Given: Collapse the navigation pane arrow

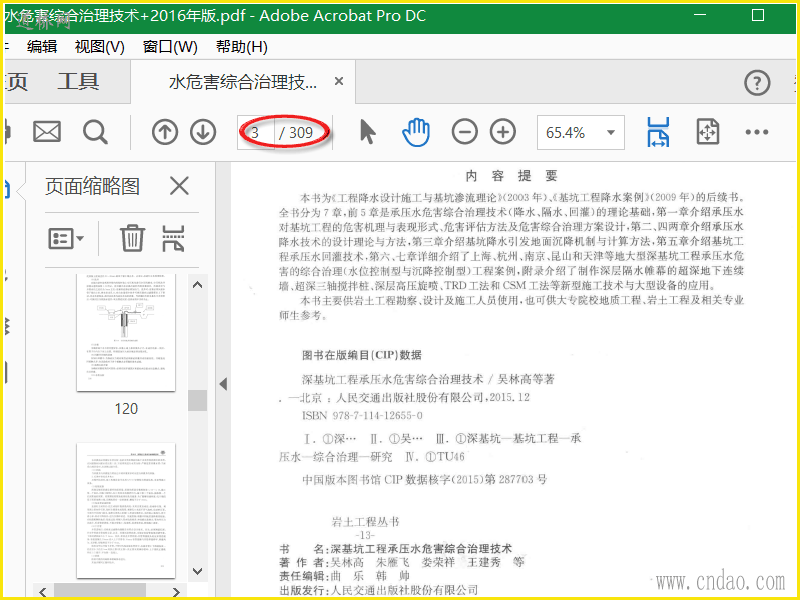Looking at the screenshot, I should [223, 384].
